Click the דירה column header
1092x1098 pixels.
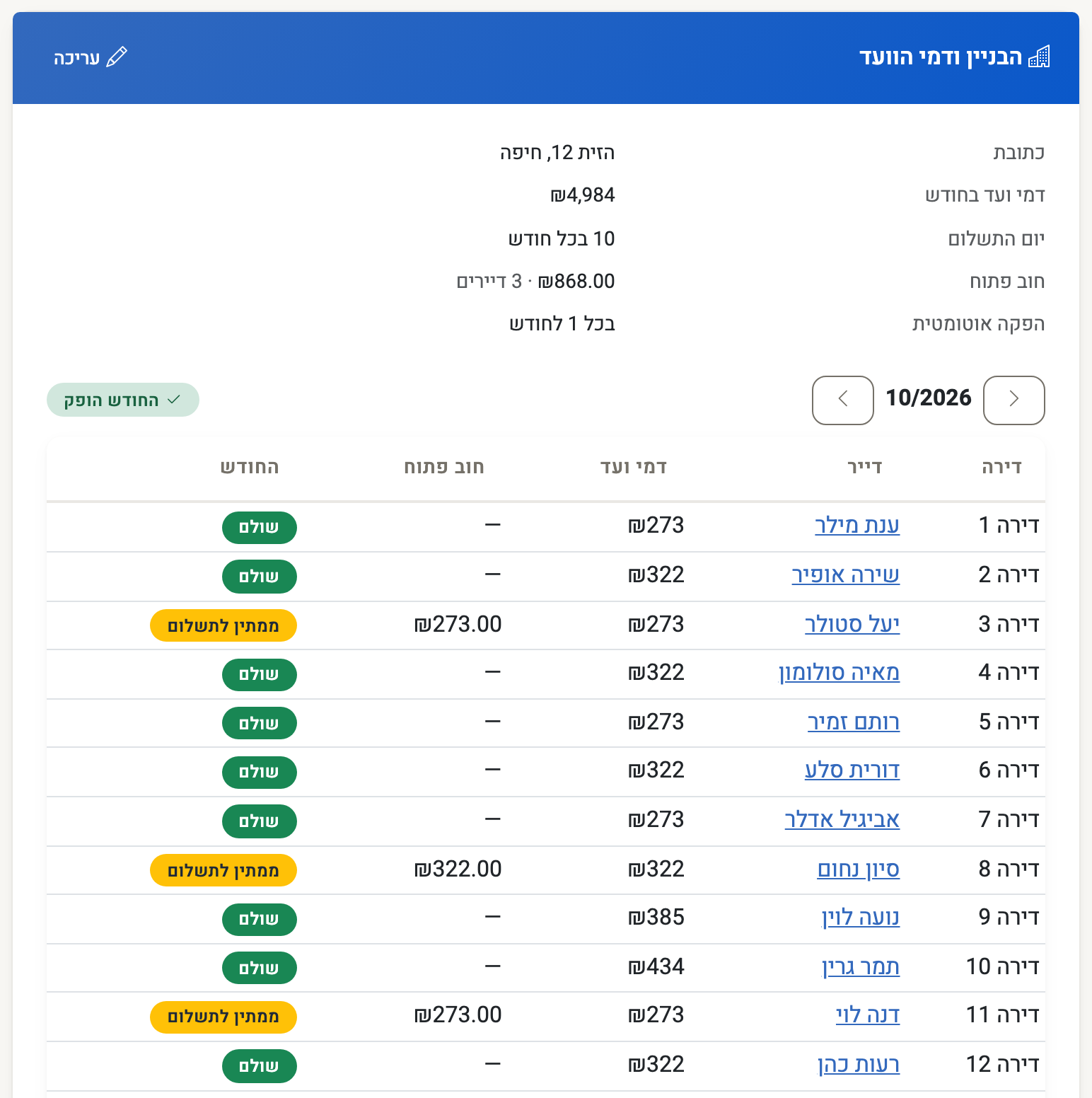[x=1001, y=467]
